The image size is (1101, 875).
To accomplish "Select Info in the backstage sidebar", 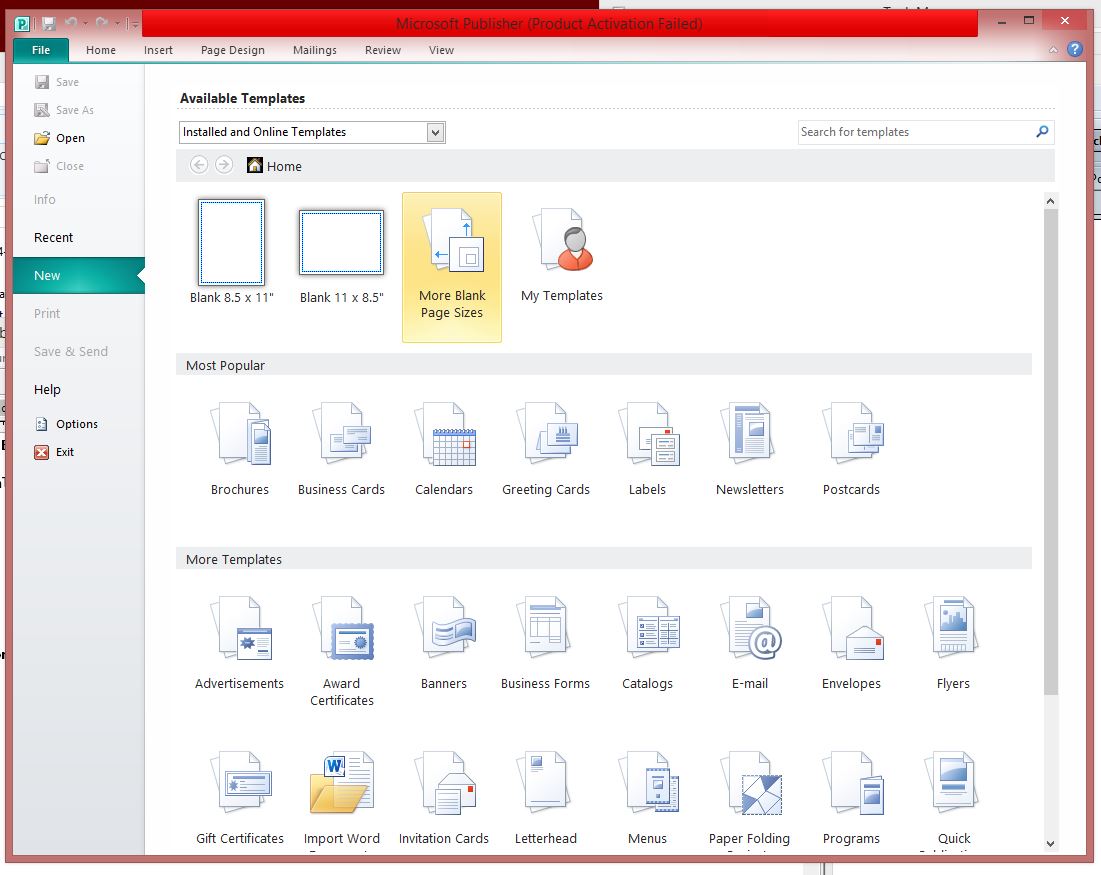I will pyautogui.click(x=44, y=199).
